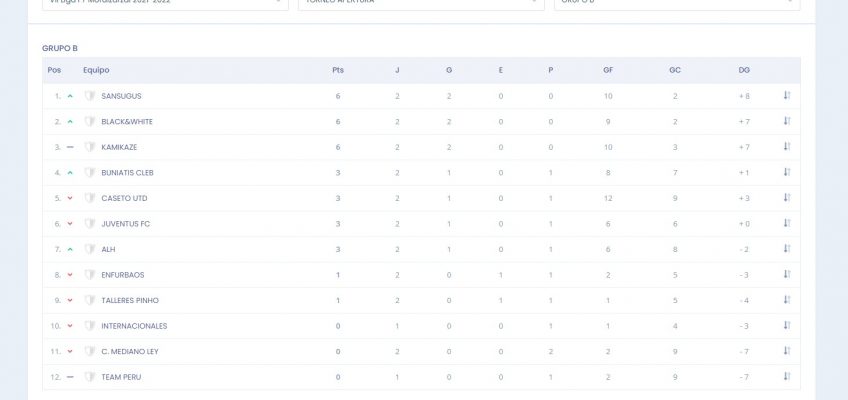
Task: Click the compare arrows icon for TEAM PERU
Action: [787, 377]
